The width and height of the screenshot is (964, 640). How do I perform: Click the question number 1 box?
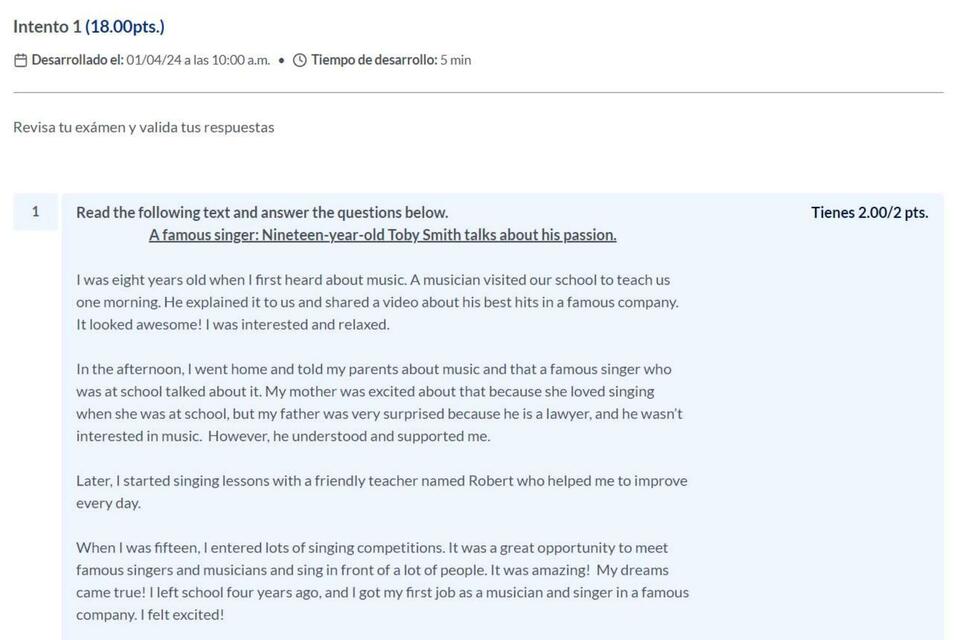pyautogui.click(x=36, y=211)
